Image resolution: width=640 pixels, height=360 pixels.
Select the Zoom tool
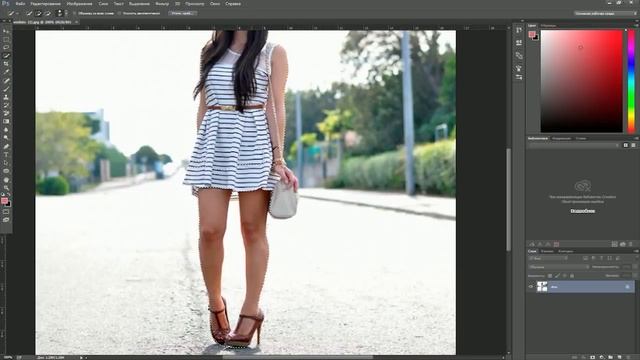[x=6, y=188]
